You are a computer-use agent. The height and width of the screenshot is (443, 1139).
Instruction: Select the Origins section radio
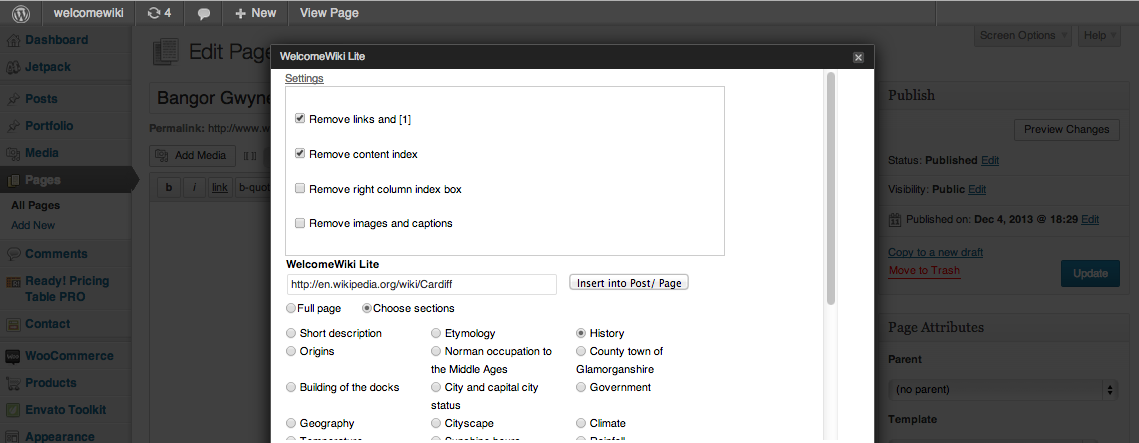tap(291, 351)
